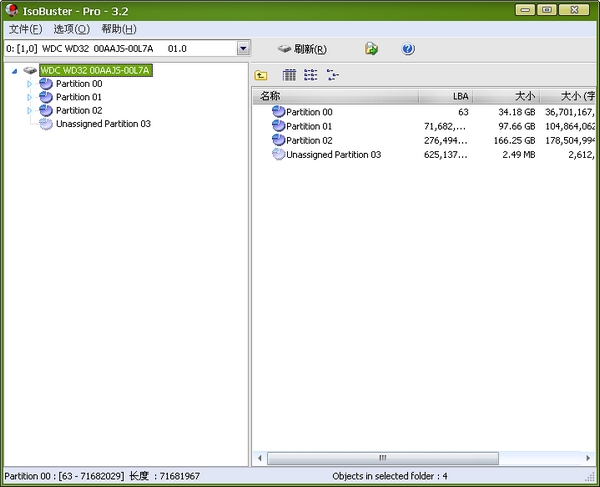Click Partition 00 icon in file list
This screenshot has height=487, width=600.
(x=279, y=112)
